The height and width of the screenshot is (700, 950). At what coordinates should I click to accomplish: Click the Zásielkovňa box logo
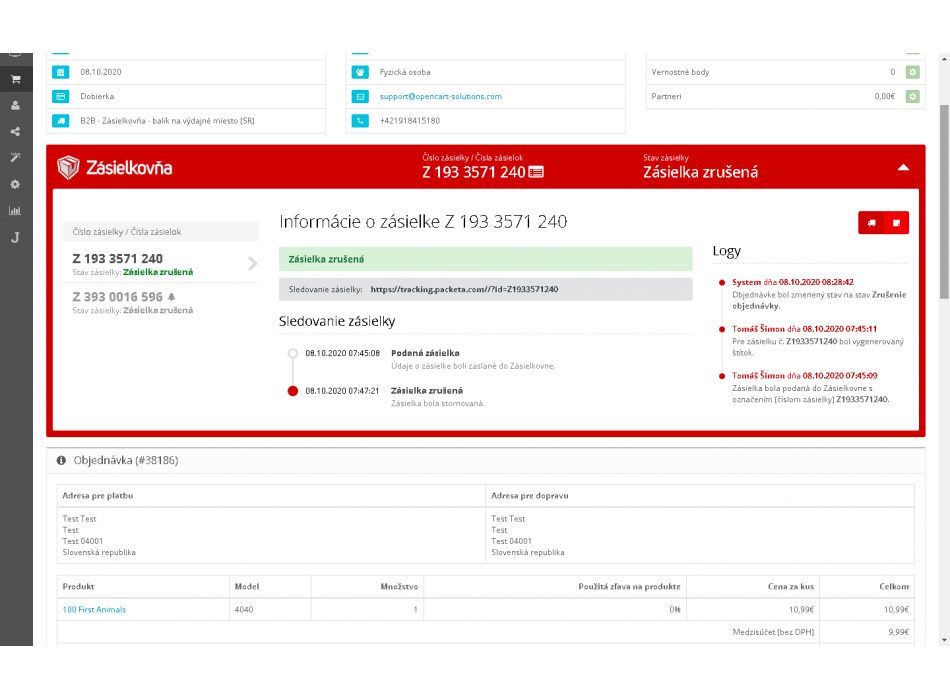click(68, 167)
